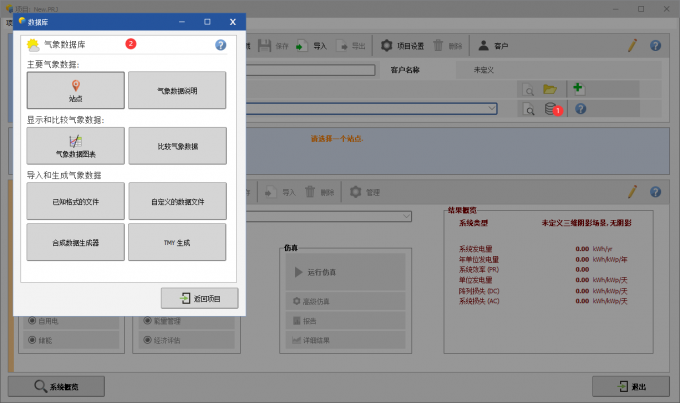Open 自定义的数据文件 import option
This screenshot has width=680, height=403.
177,201
